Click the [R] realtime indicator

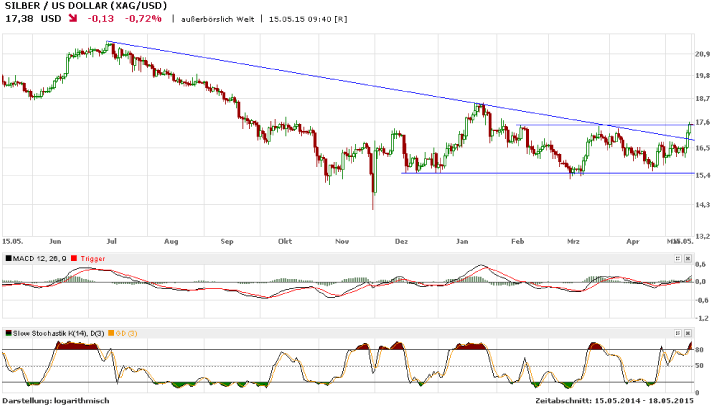click(341, 19)
